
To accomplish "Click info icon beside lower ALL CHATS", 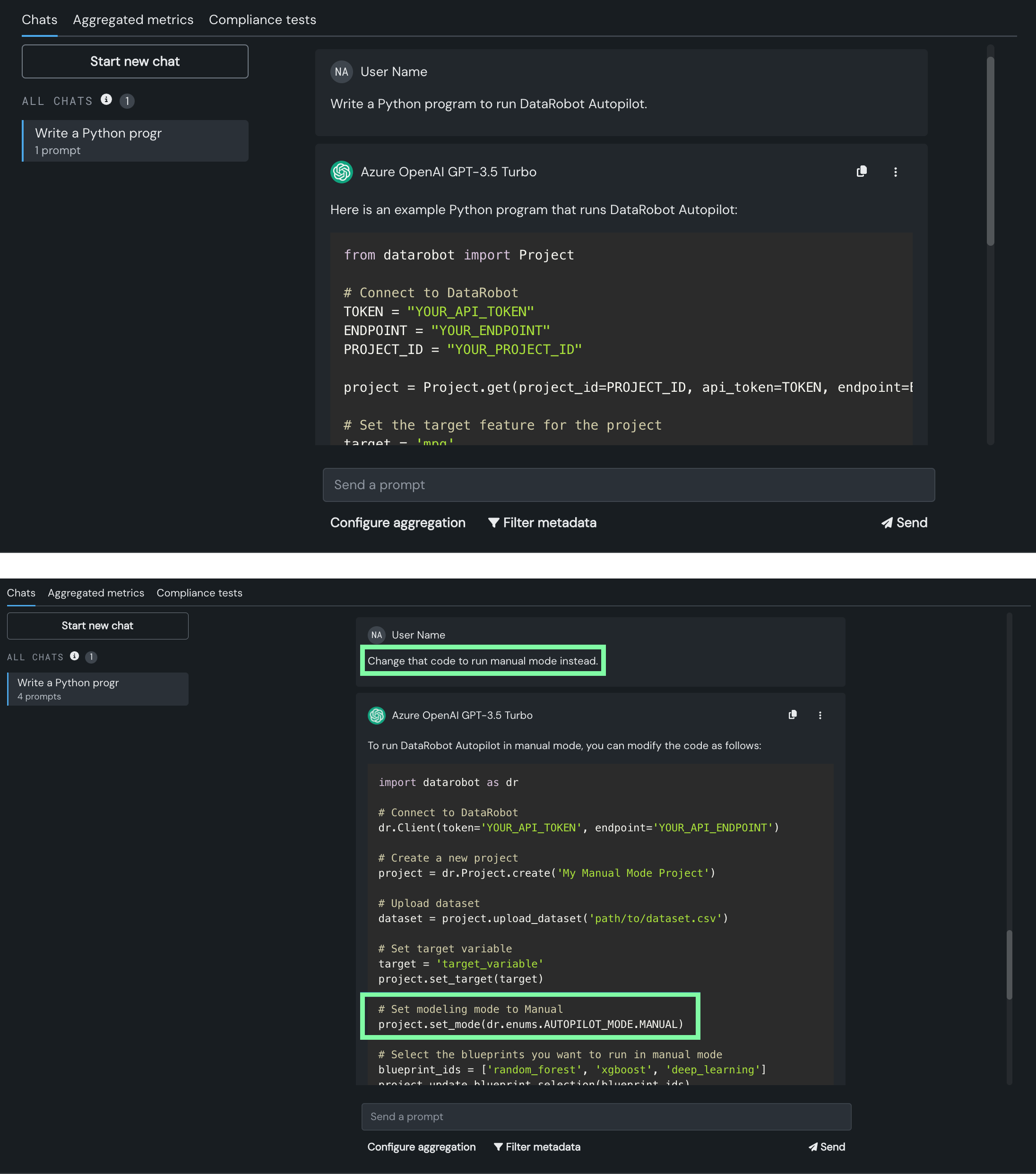I will click(75, 656).
